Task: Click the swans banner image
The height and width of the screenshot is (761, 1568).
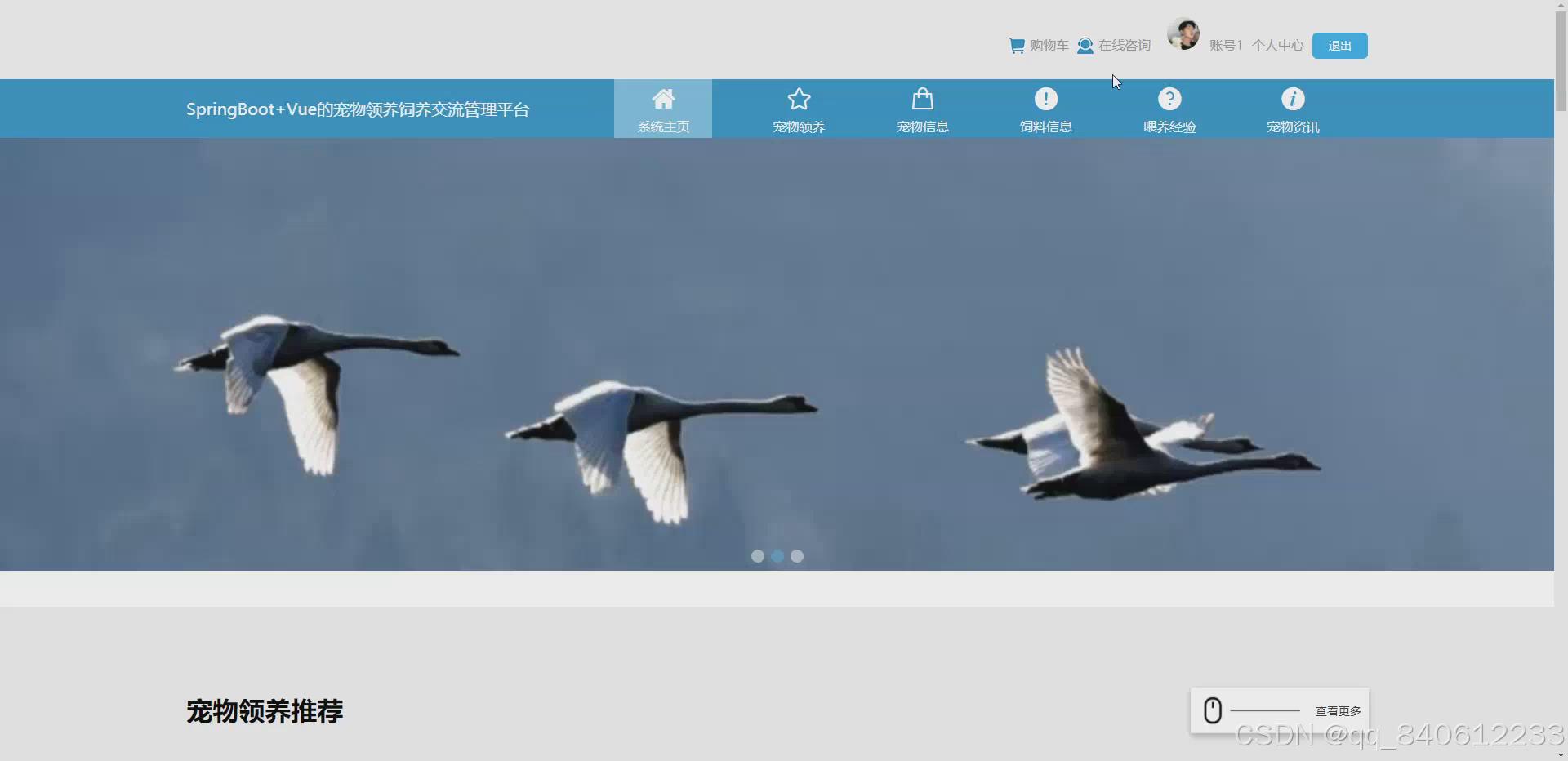Action: pyautogui.click(x=777, y=354)
